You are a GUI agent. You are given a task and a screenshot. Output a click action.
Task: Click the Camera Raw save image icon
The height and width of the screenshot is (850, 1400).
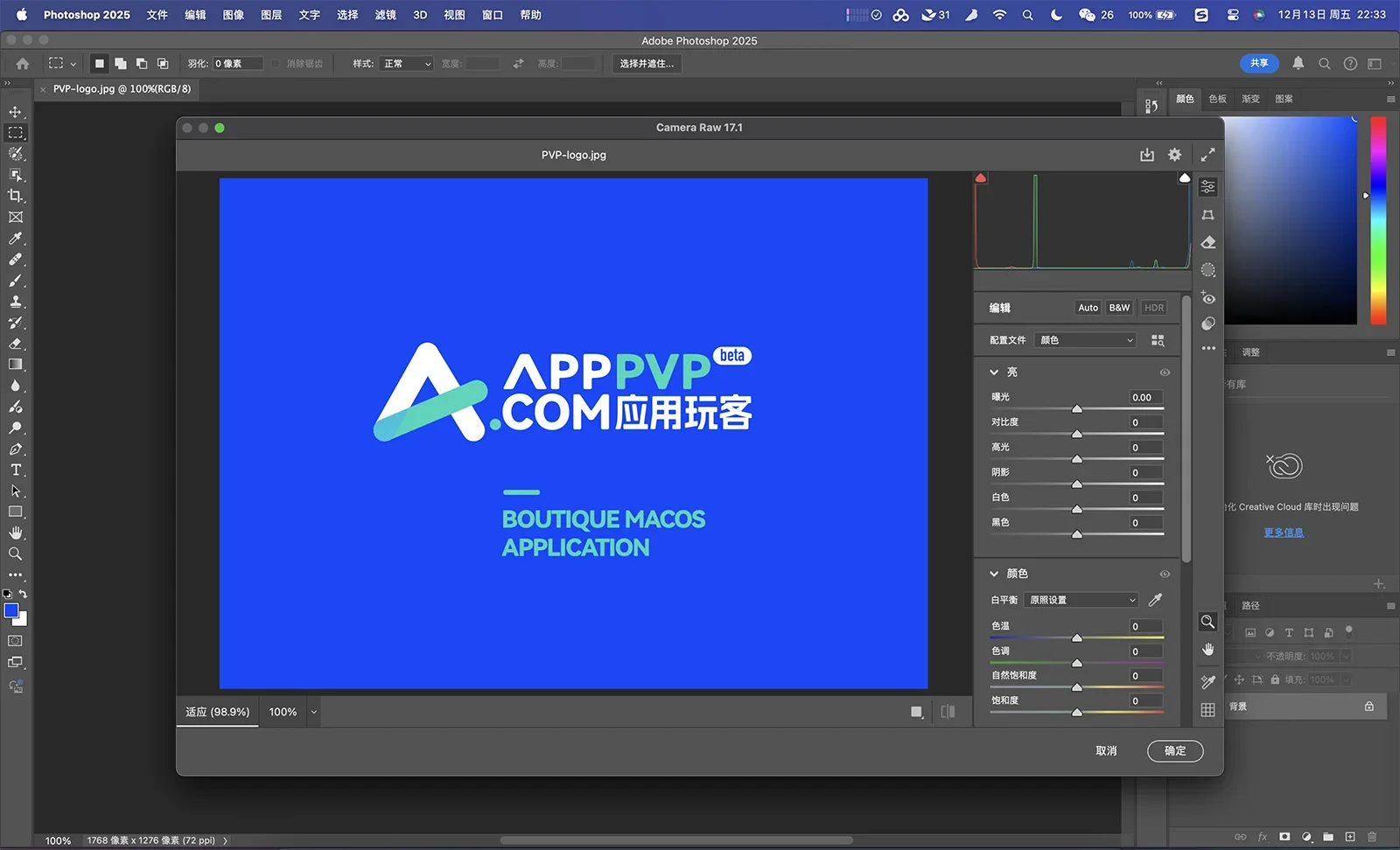click(x=1147, y=155)
